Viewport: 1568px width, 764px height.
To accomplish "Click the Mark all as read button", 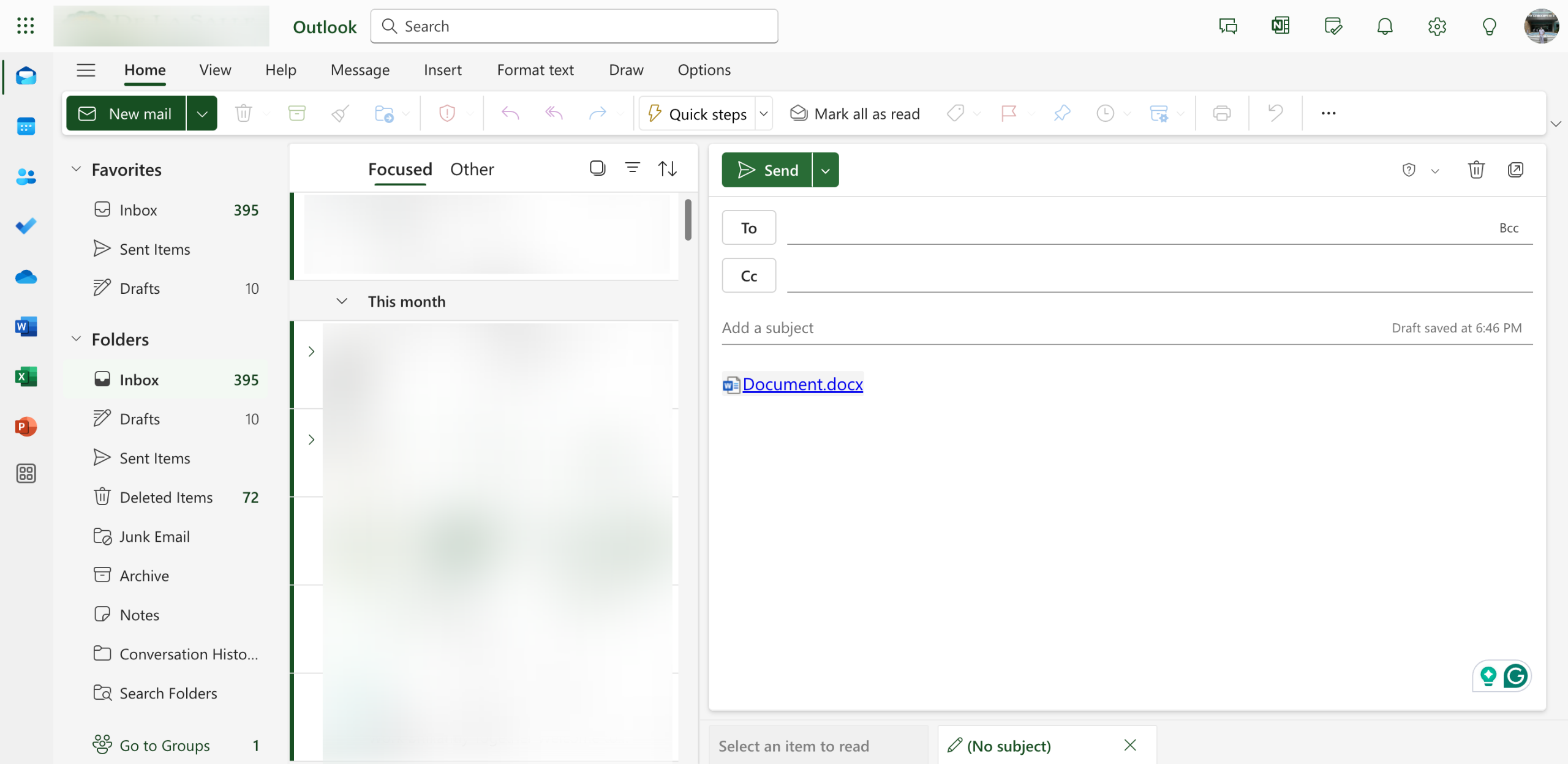I will pos(855,113).
